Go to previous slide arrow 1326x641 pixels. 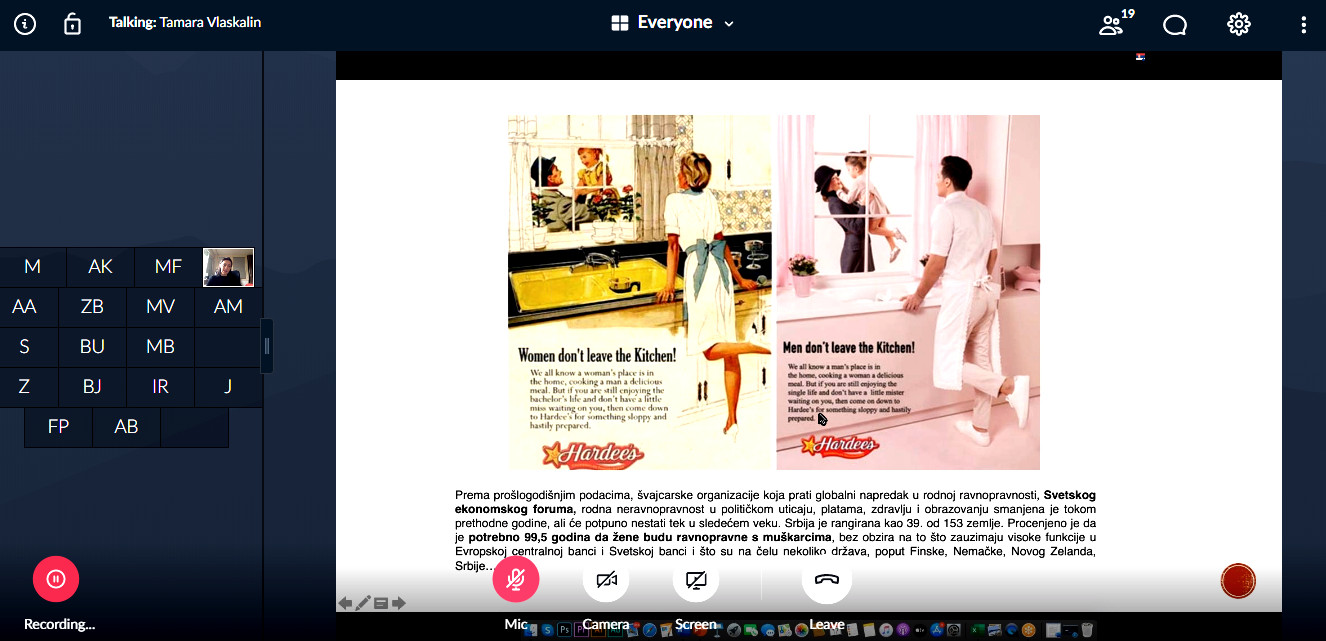coord(345,603)
